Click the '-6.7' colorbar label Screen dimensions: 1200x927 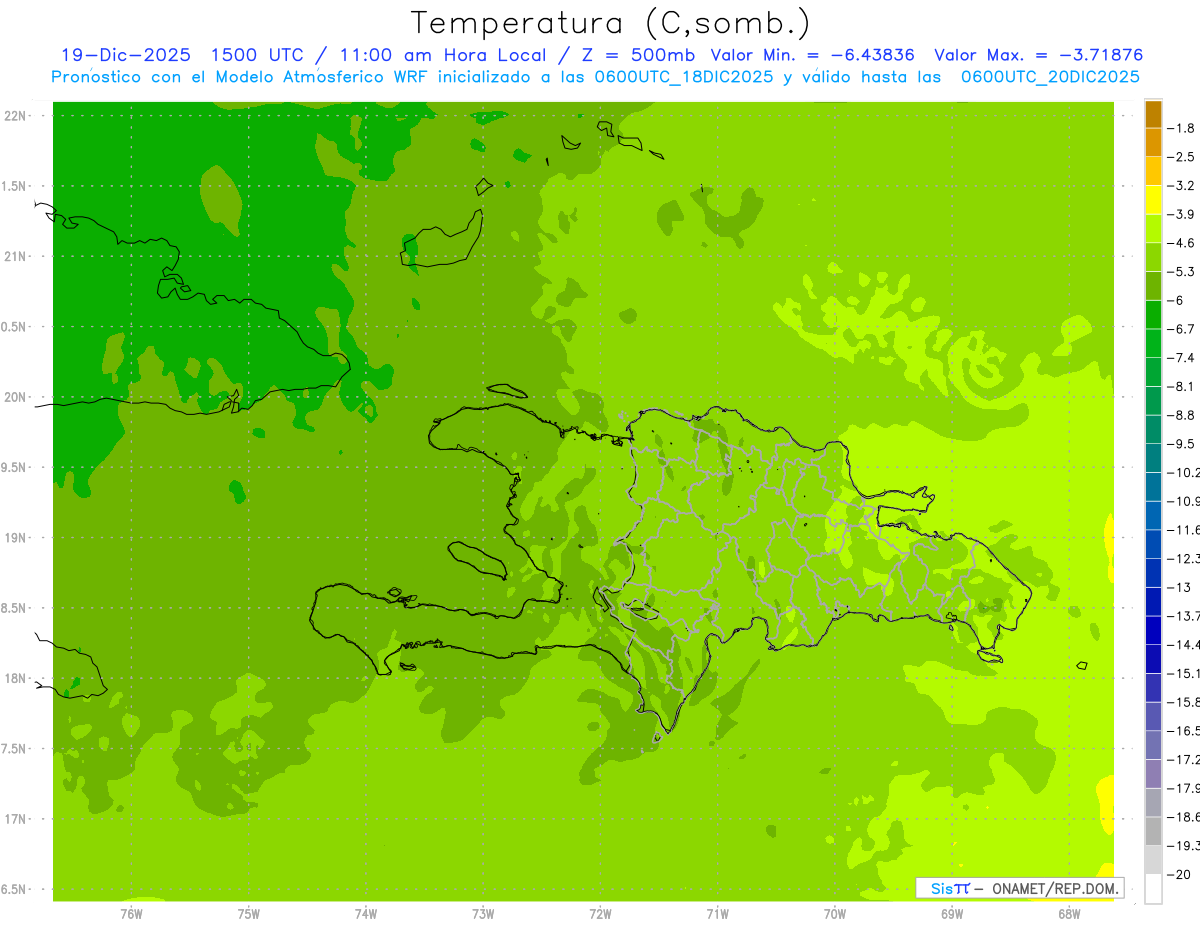(x=1181, y=329)
